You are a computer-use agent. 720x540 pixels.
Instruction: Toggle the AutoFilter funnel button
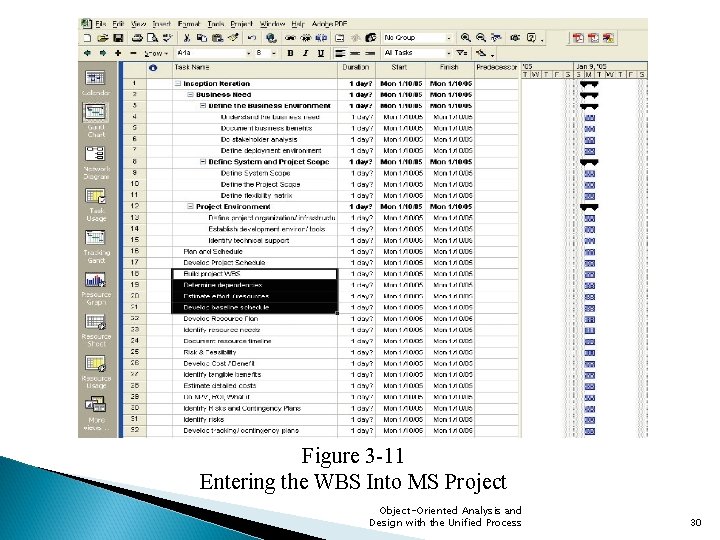(462, 53)
